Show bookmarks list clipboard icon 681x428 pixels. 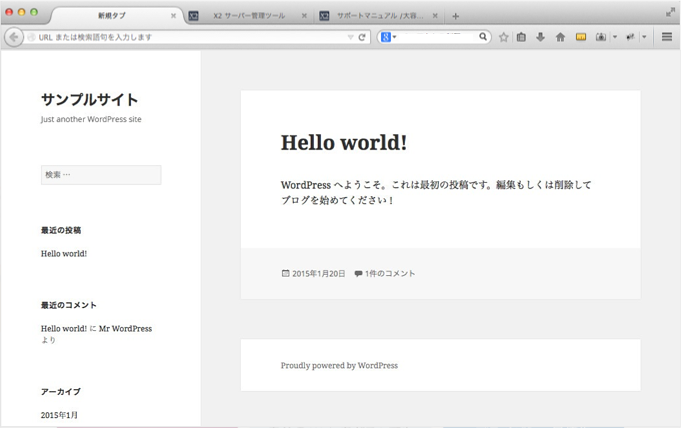(521, 37)
